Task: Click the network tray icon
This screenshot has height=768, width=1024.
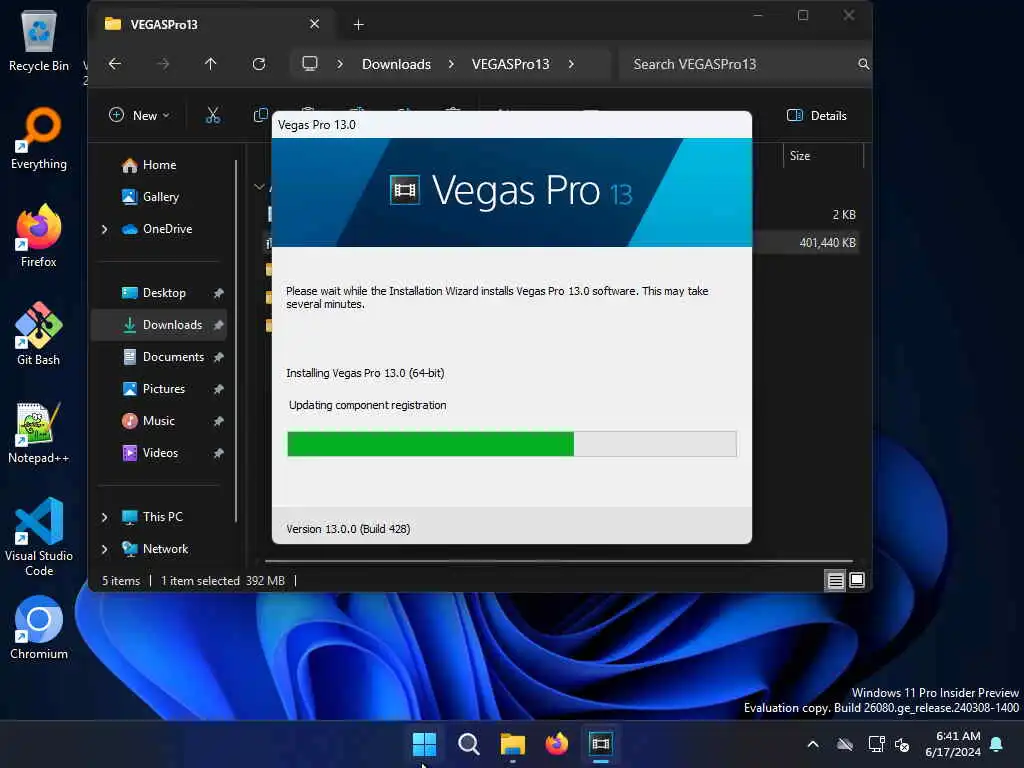Action: point(876,744)
